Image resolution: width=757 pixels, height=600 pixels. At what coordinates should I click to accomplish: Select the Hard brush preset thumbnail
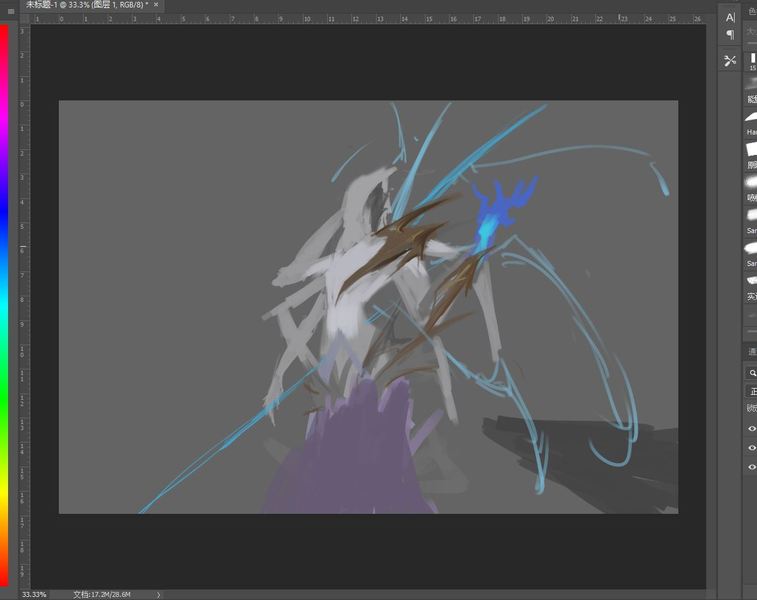[751, 117]
